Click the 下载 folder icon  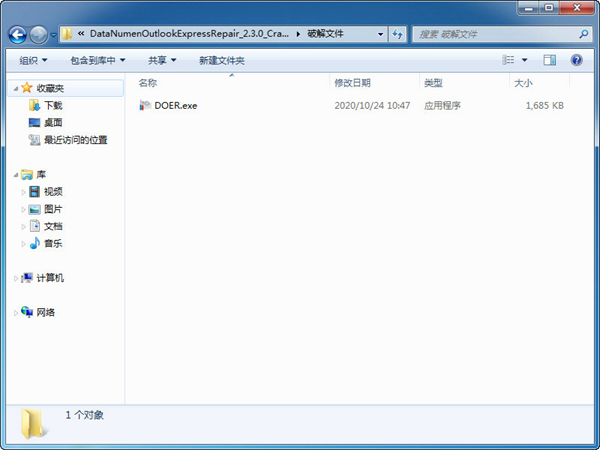34,105
